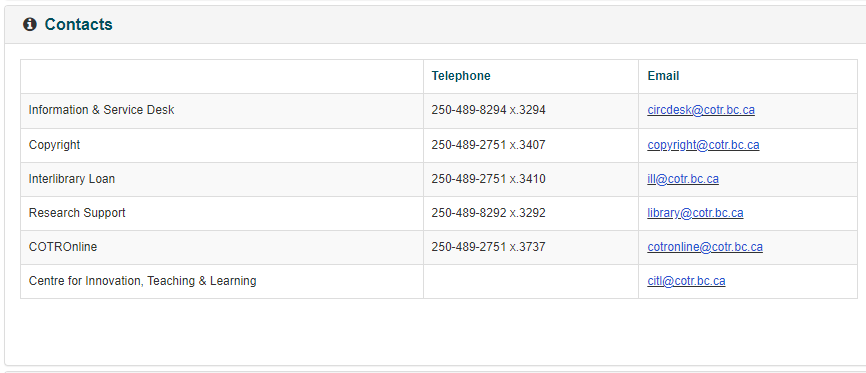866x373 pixels.
Task: Select the Information & Service Desk row label
Action: click(101, 110)
